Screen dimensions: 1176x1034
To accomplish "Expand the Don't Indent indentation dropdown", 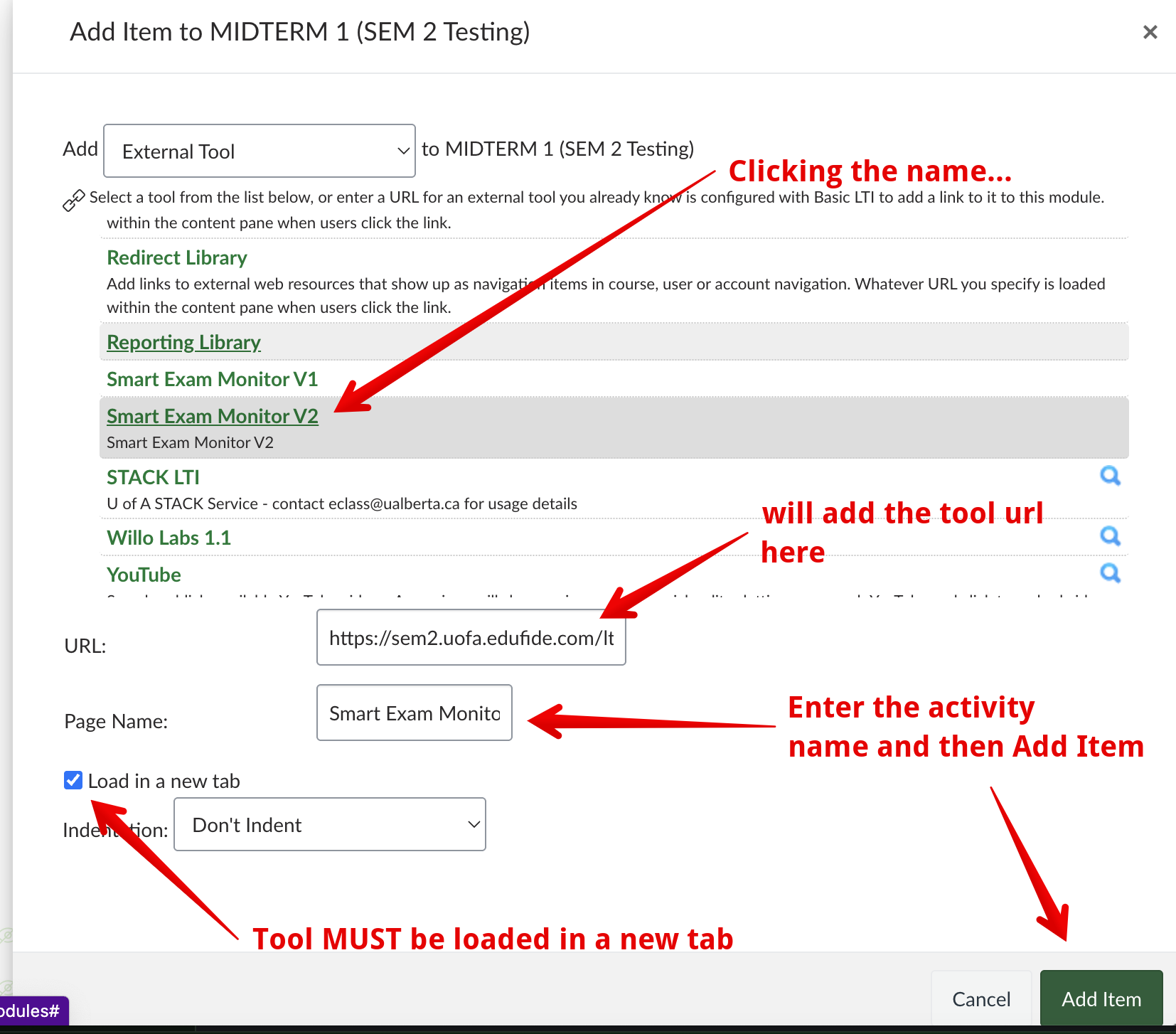I will pyautogui.click(x=329, y=824).
